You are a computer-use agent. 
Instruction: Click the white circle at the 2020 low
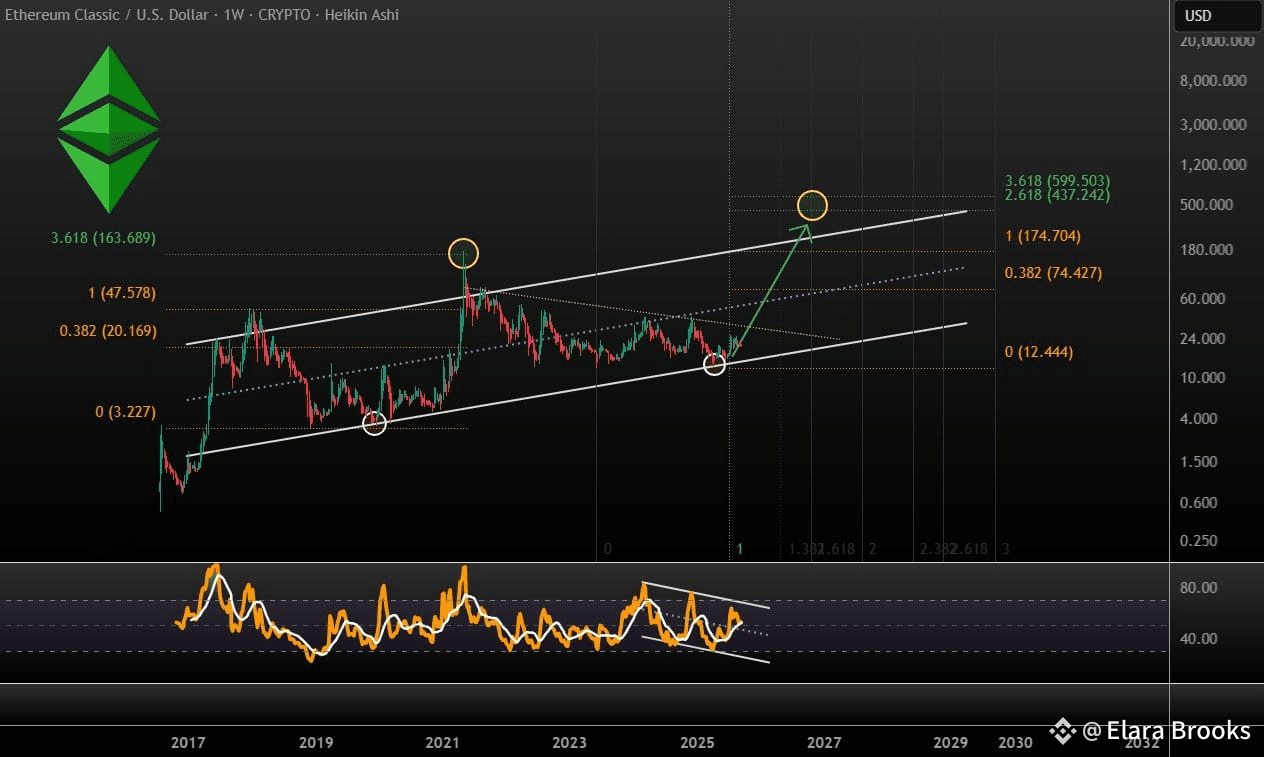(x=374, y=423)
